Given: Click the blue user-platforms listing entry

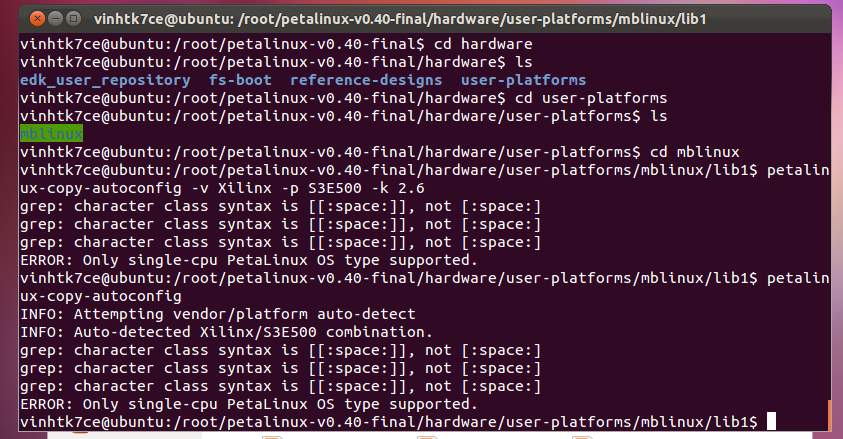Looking at the screenshot, I should click(x=524, y=80).
